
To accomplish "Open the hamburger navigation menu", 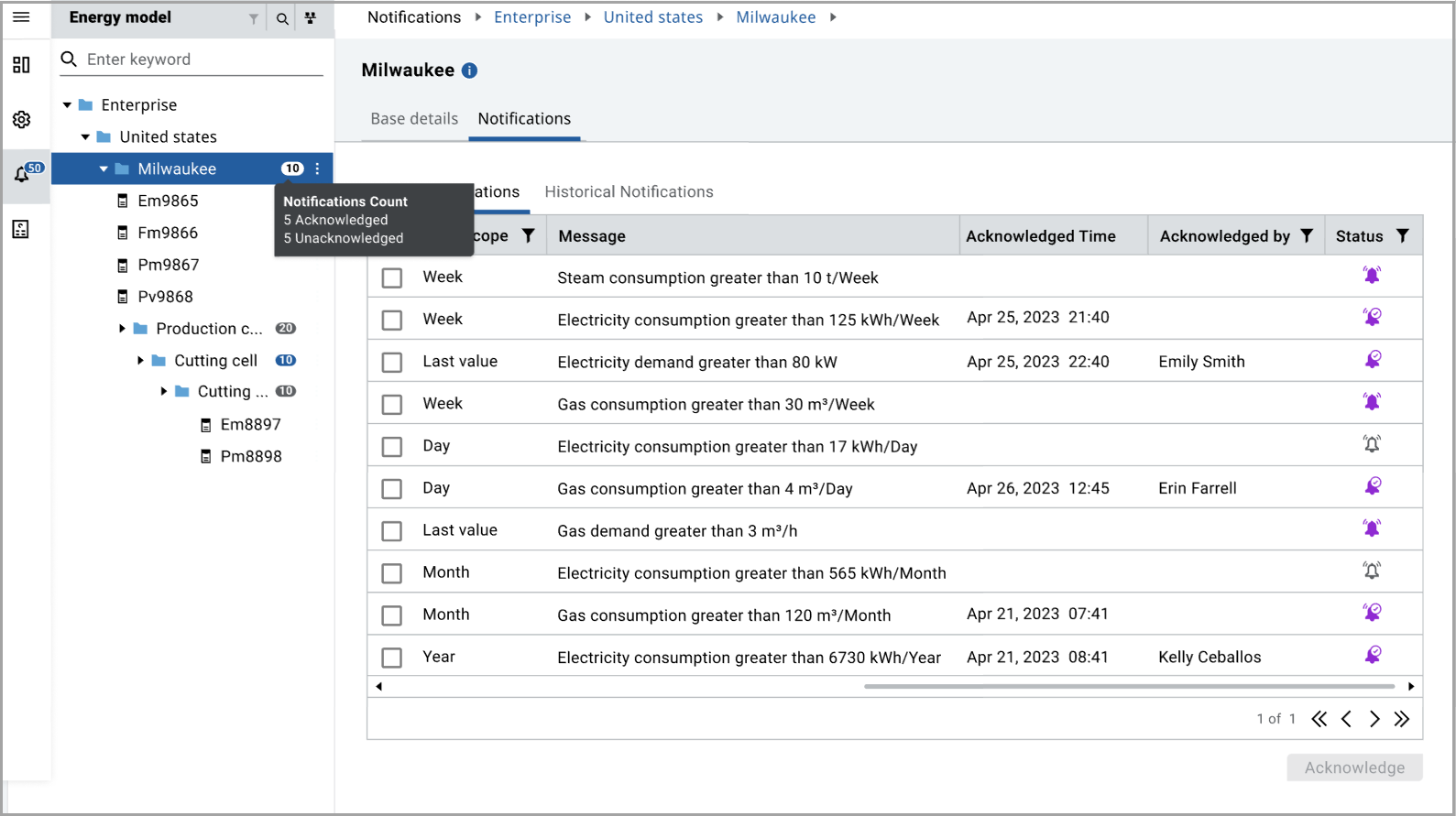I will point(21,17).
